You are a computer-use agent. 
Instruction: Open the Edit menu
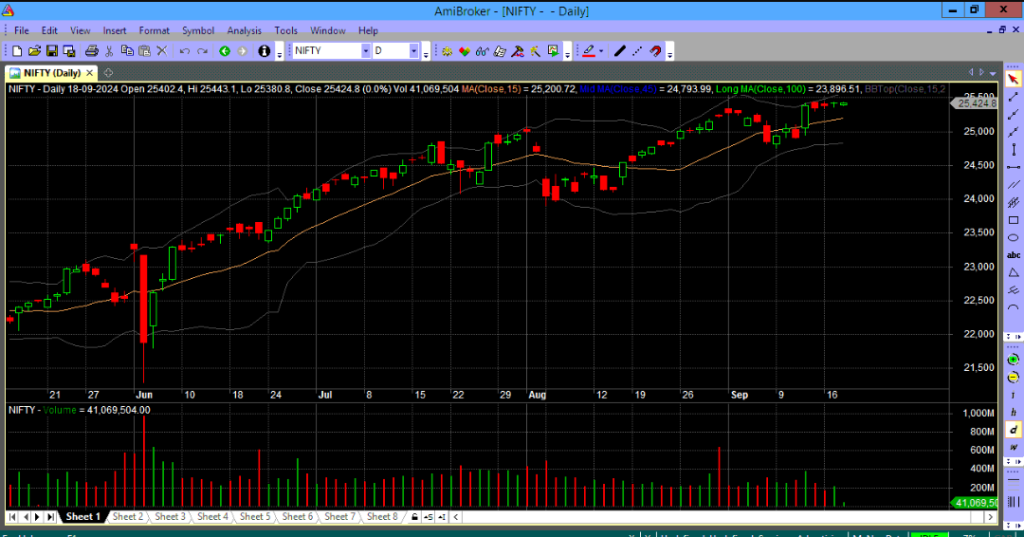coord(50,31)
